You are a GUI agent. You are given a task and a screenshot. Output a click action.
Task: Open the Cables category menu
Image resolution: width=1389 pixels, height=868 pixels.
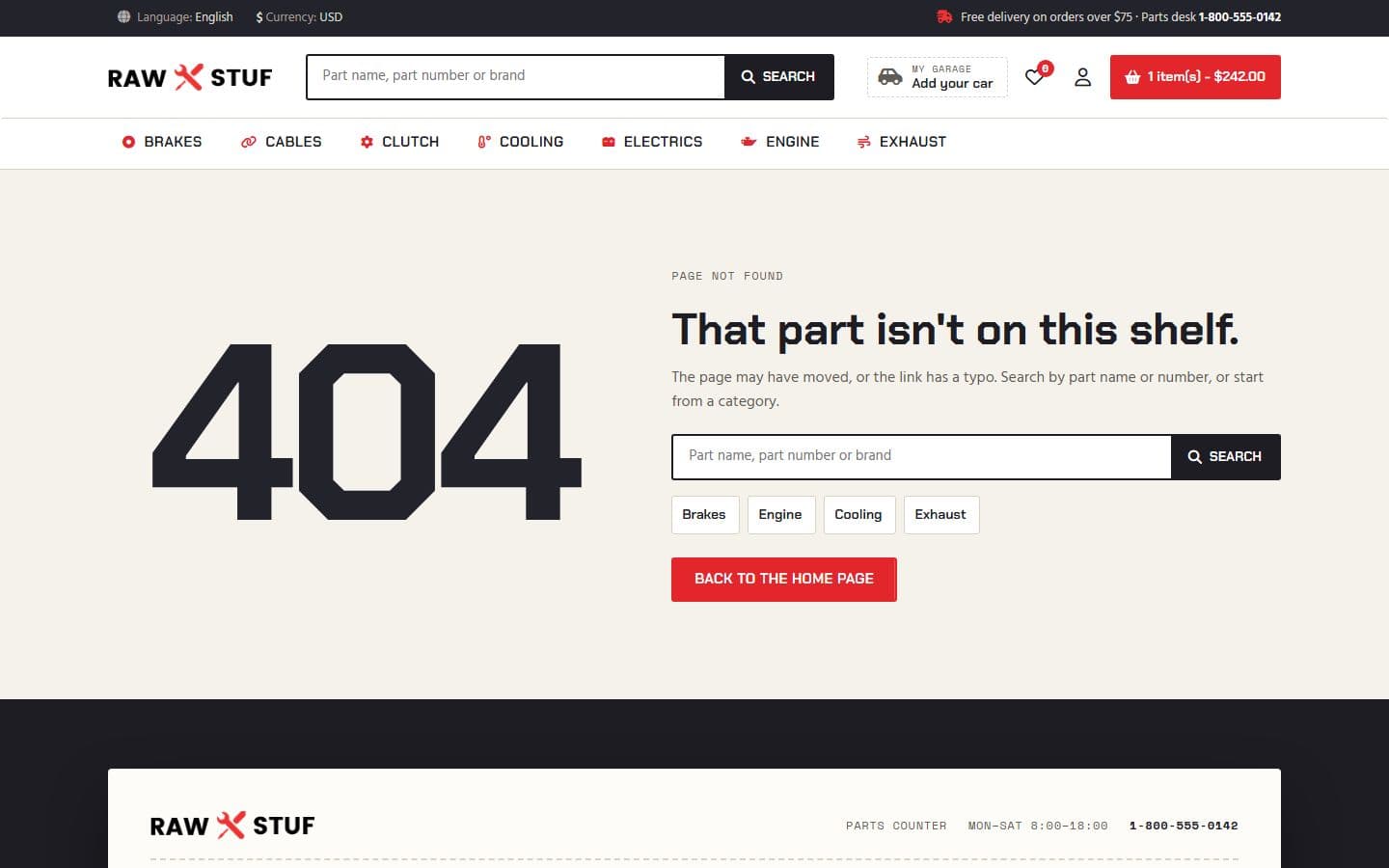(281, 142)
